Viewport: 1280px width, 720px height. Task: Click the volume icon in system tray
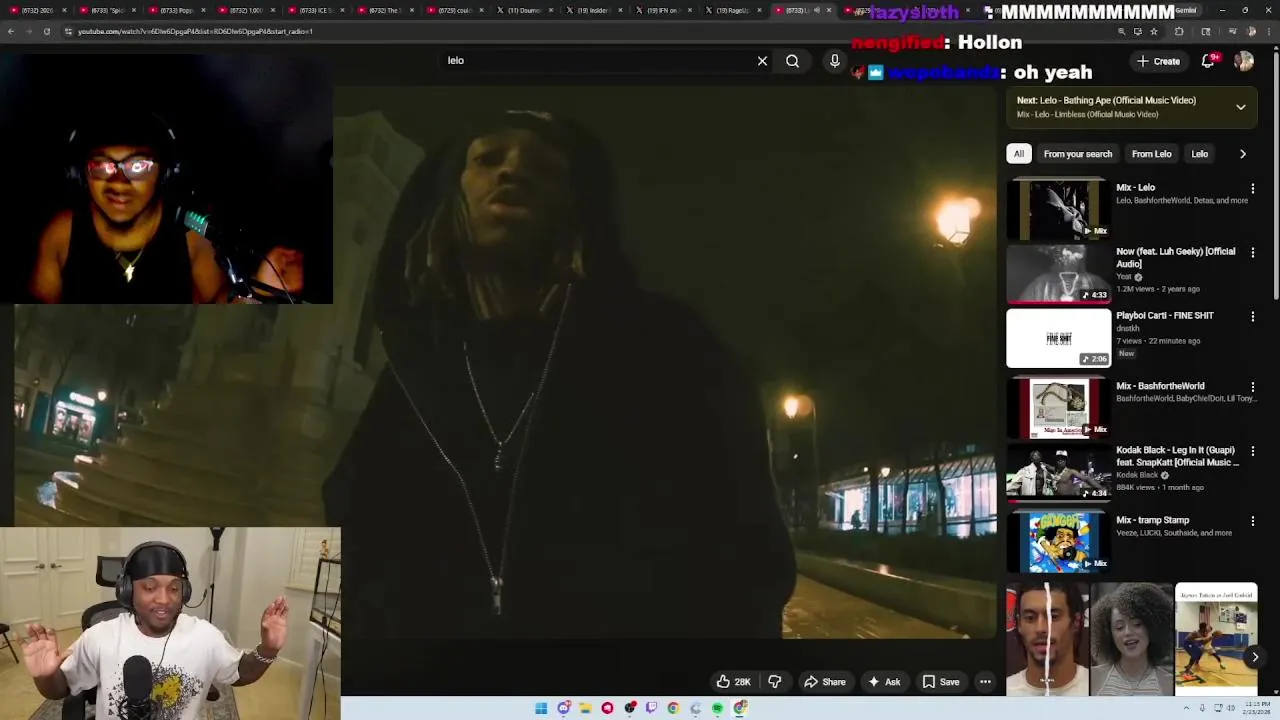(x=1230, y=708)
